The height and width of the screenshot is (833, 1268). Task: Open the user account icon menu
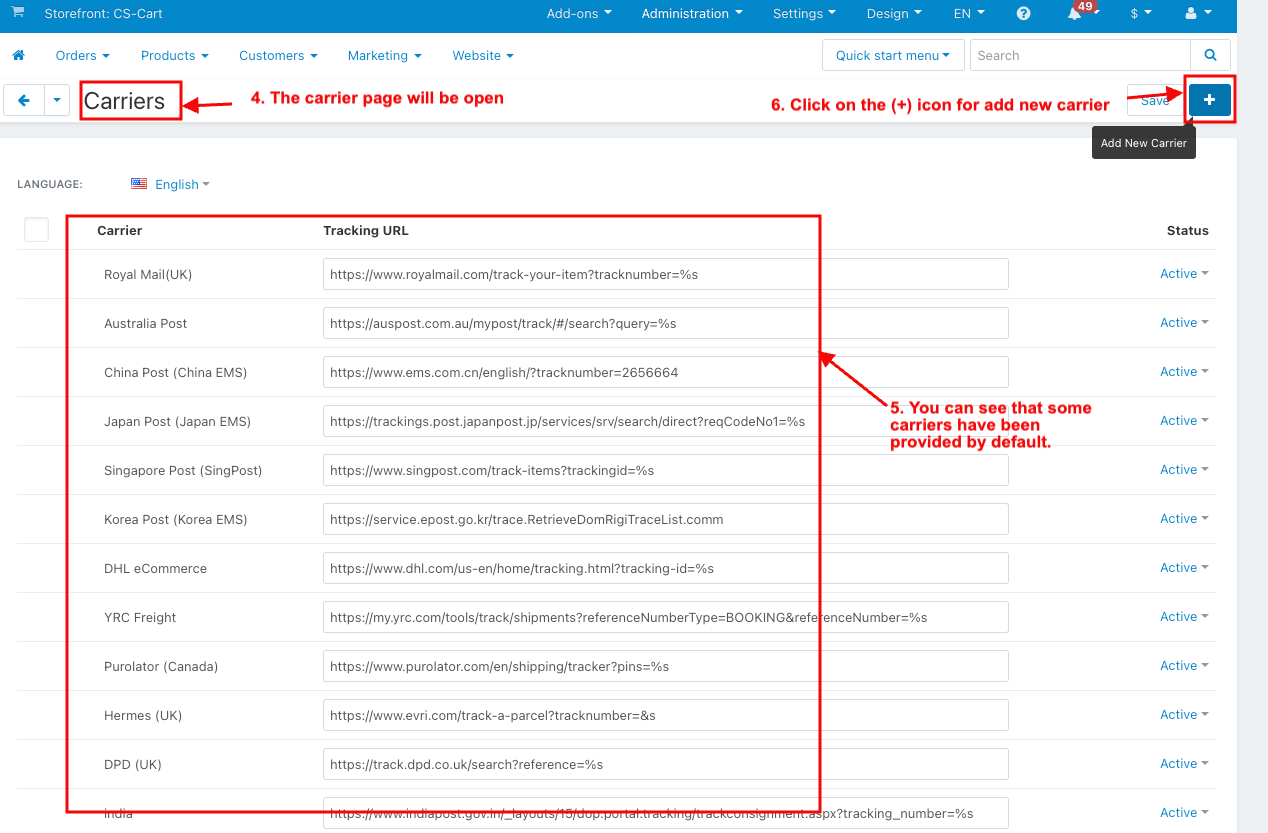pos(1198,14)
